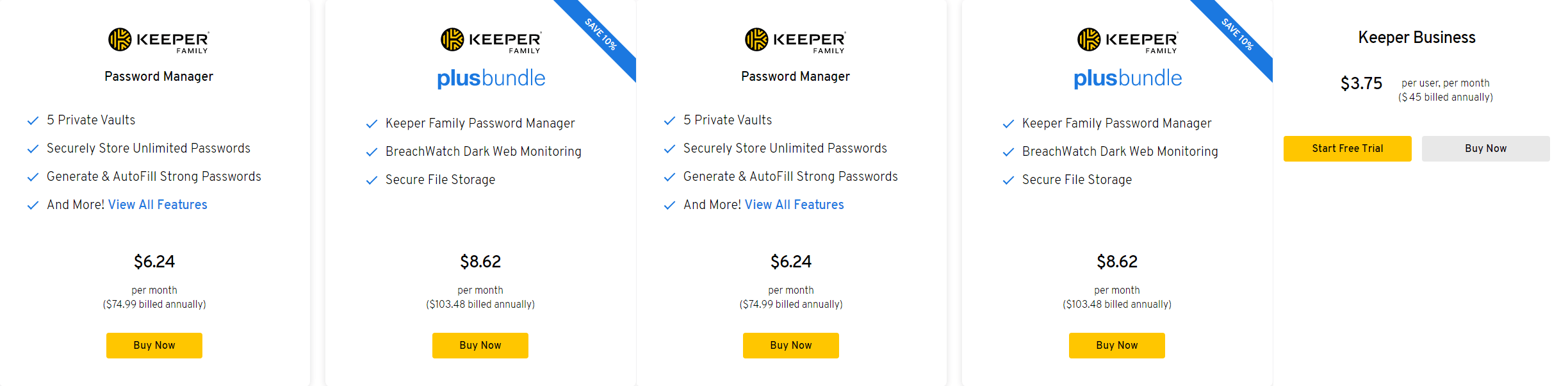Image resolution: width=1568 pixels, height=386 pixels.
Task: Click the Keeper Family logo in third card
Action: coord(796,40)
